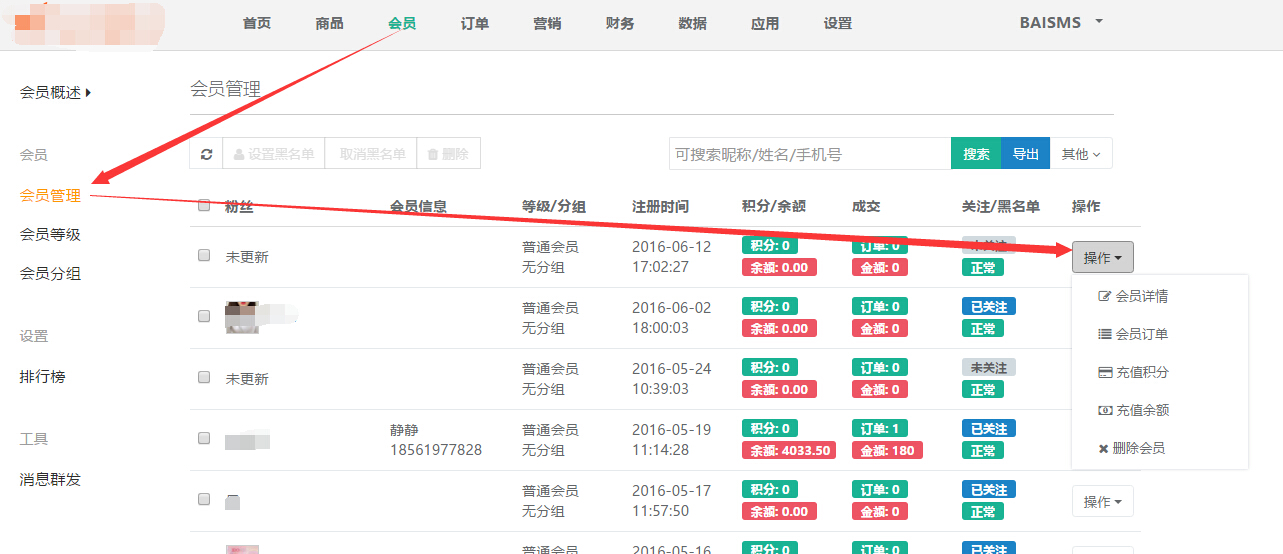The image size is (1283, 554).
Task: Click the 删除 trash toolbar button
Action: coord(448,154)
